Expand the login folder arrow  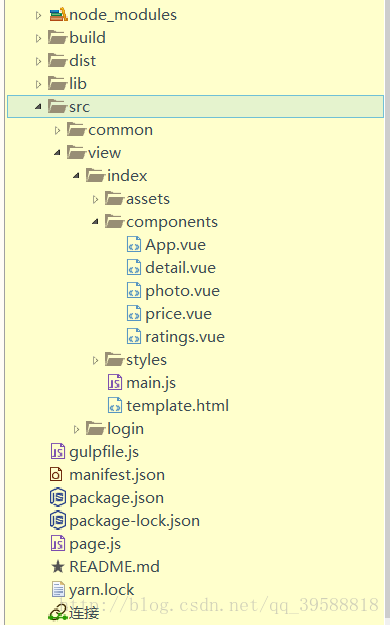click(x=76, y=429)
